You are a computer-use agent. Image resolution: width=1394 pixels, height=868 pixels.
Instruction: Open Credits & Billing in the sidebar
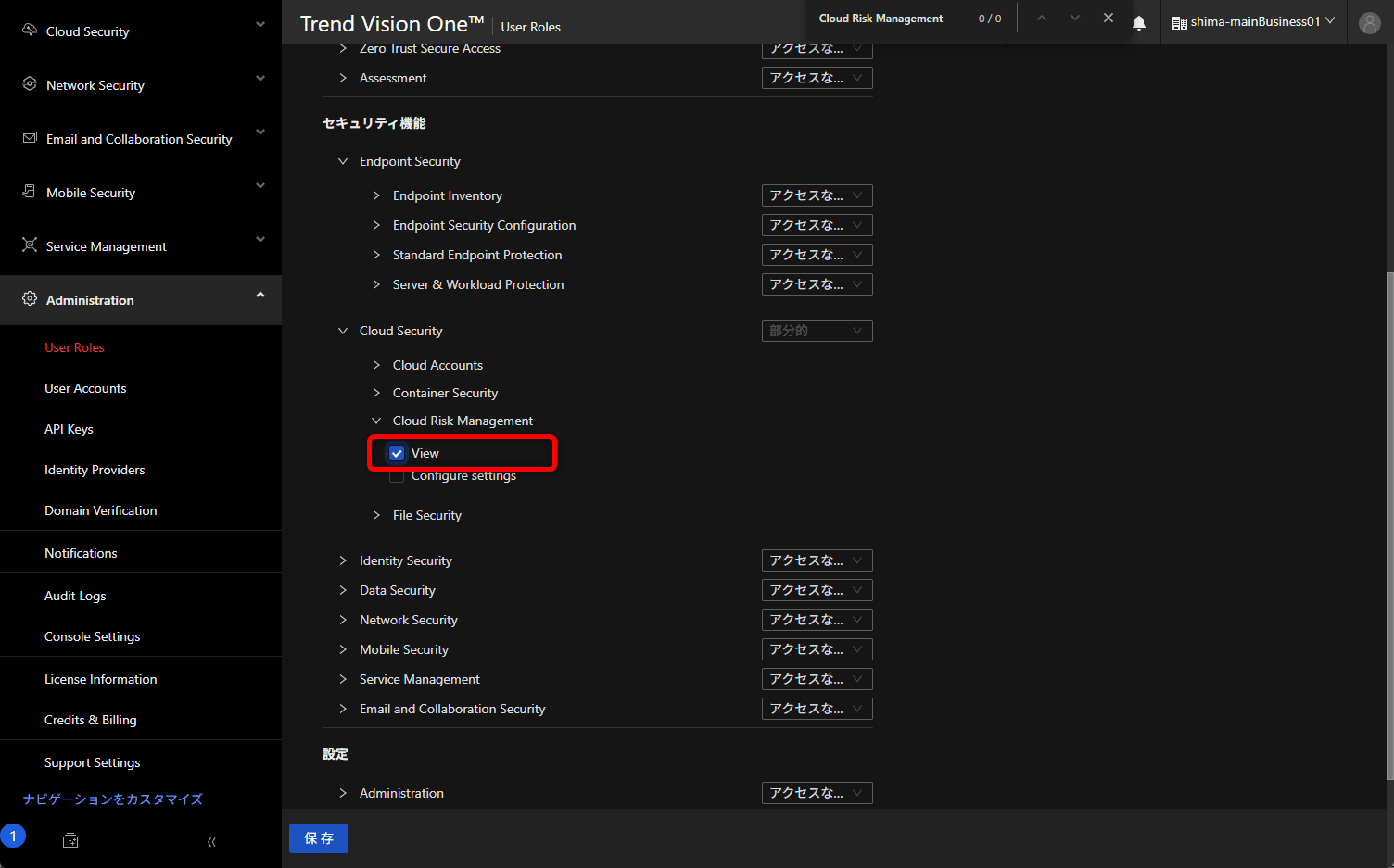coord(91,720)
